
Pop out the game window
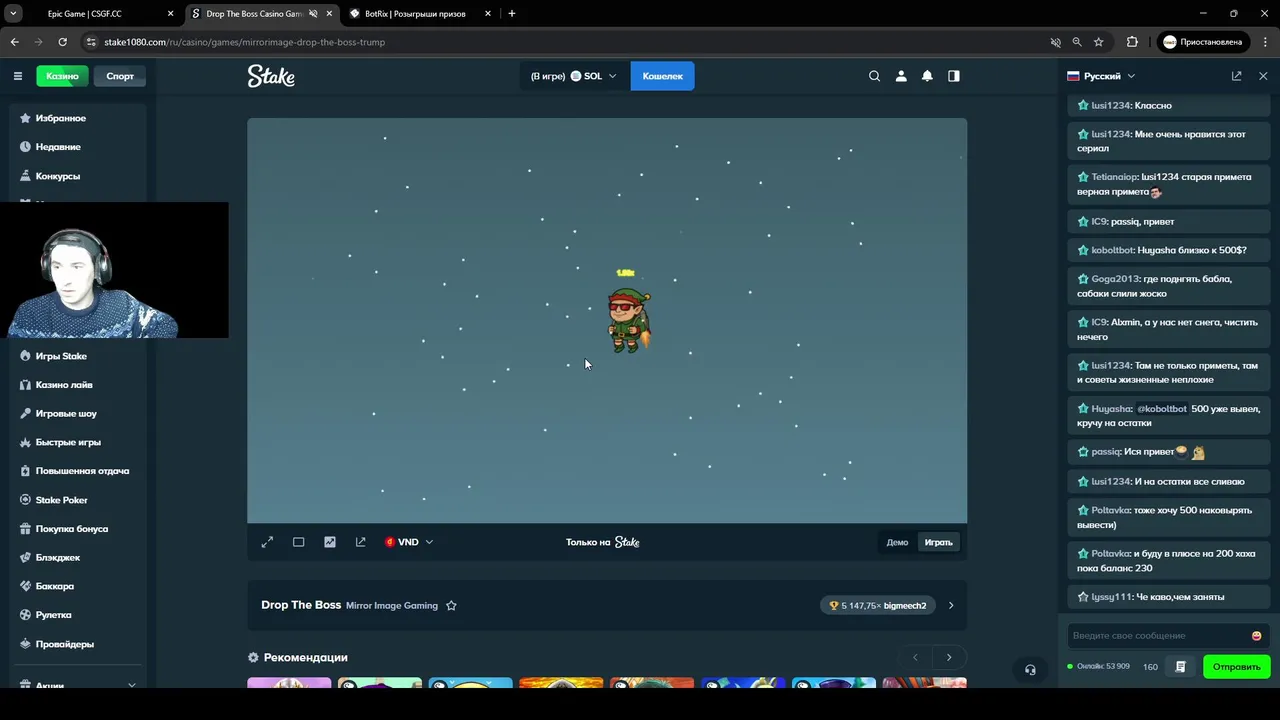coord(361,542)
